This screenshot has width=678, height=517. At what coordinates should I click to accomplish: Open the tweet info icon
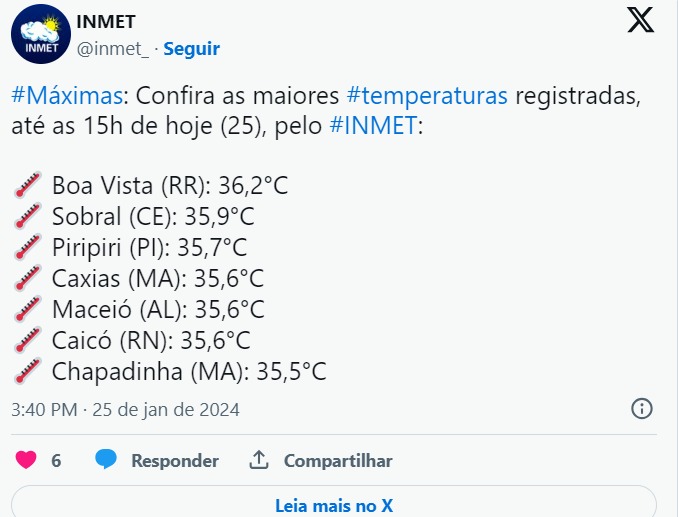(642, 408)
